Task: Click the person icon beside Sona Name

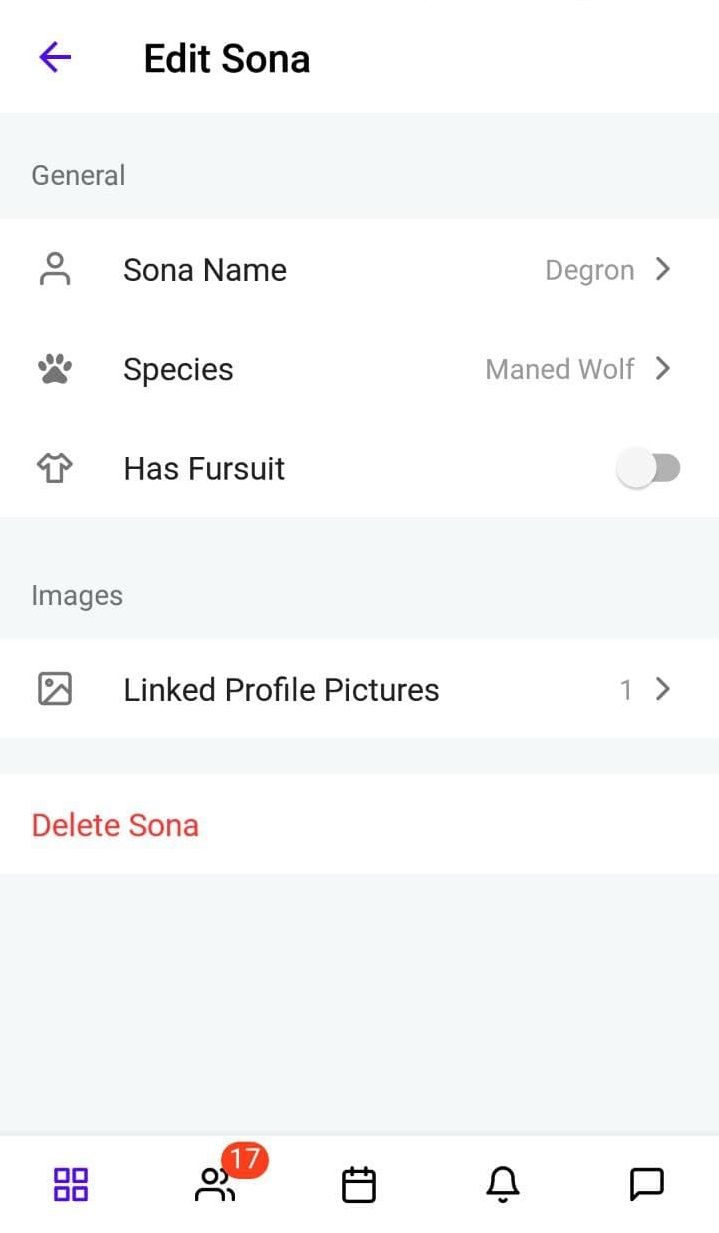Action: point(55,270)
